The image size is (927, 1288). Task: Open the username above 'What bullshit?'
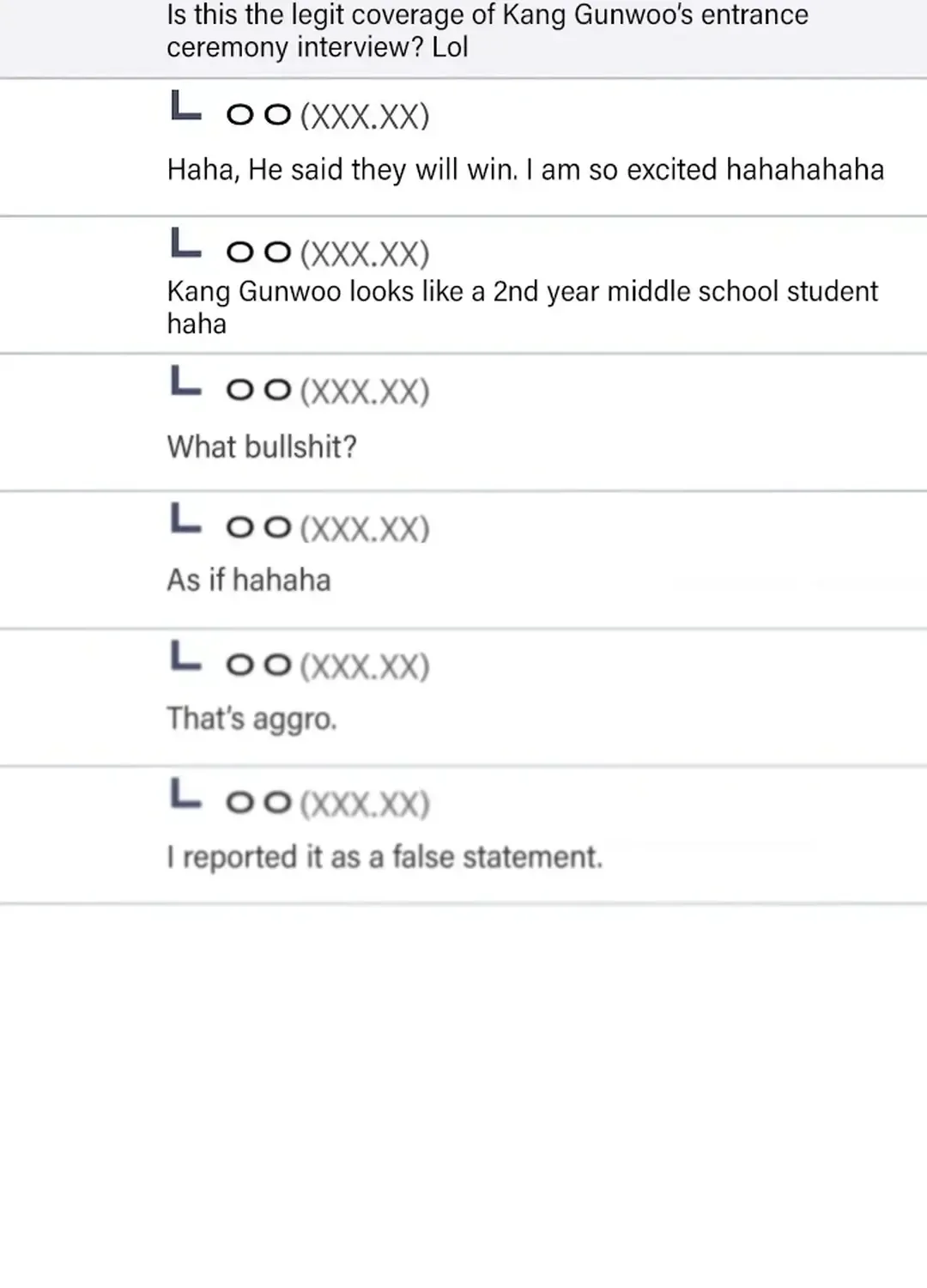coord(327,392)
